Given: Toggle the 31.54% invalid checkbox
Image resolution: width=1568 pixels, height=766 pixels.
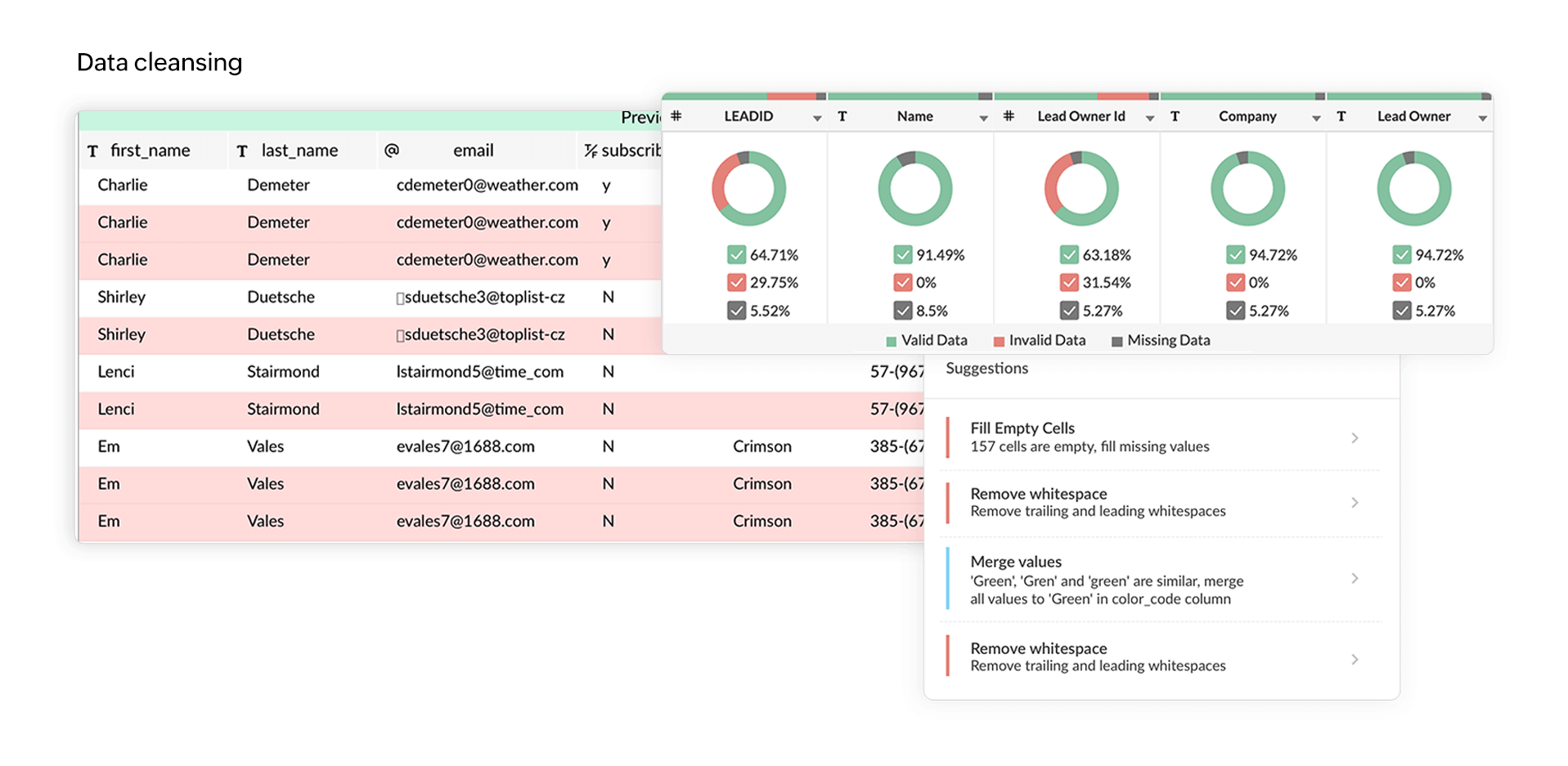Looking at the screenshot, I should (x=1069, y=283).
